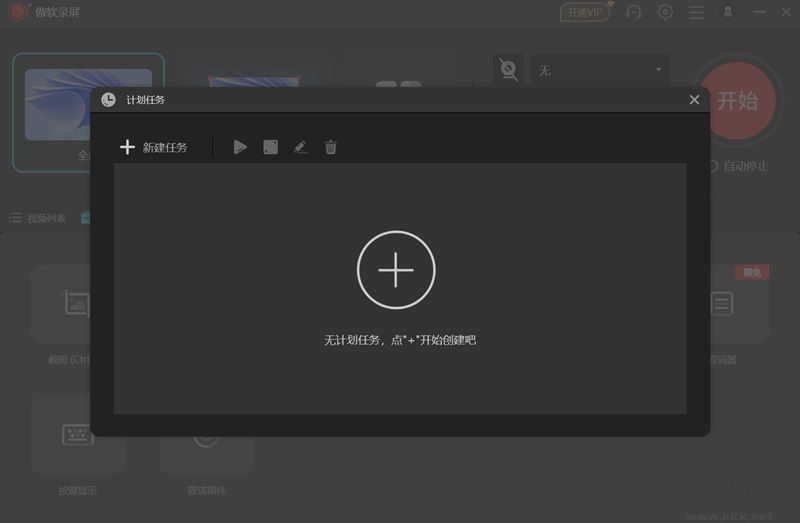Open settings gear icon in title bar

tap(665, 12)
